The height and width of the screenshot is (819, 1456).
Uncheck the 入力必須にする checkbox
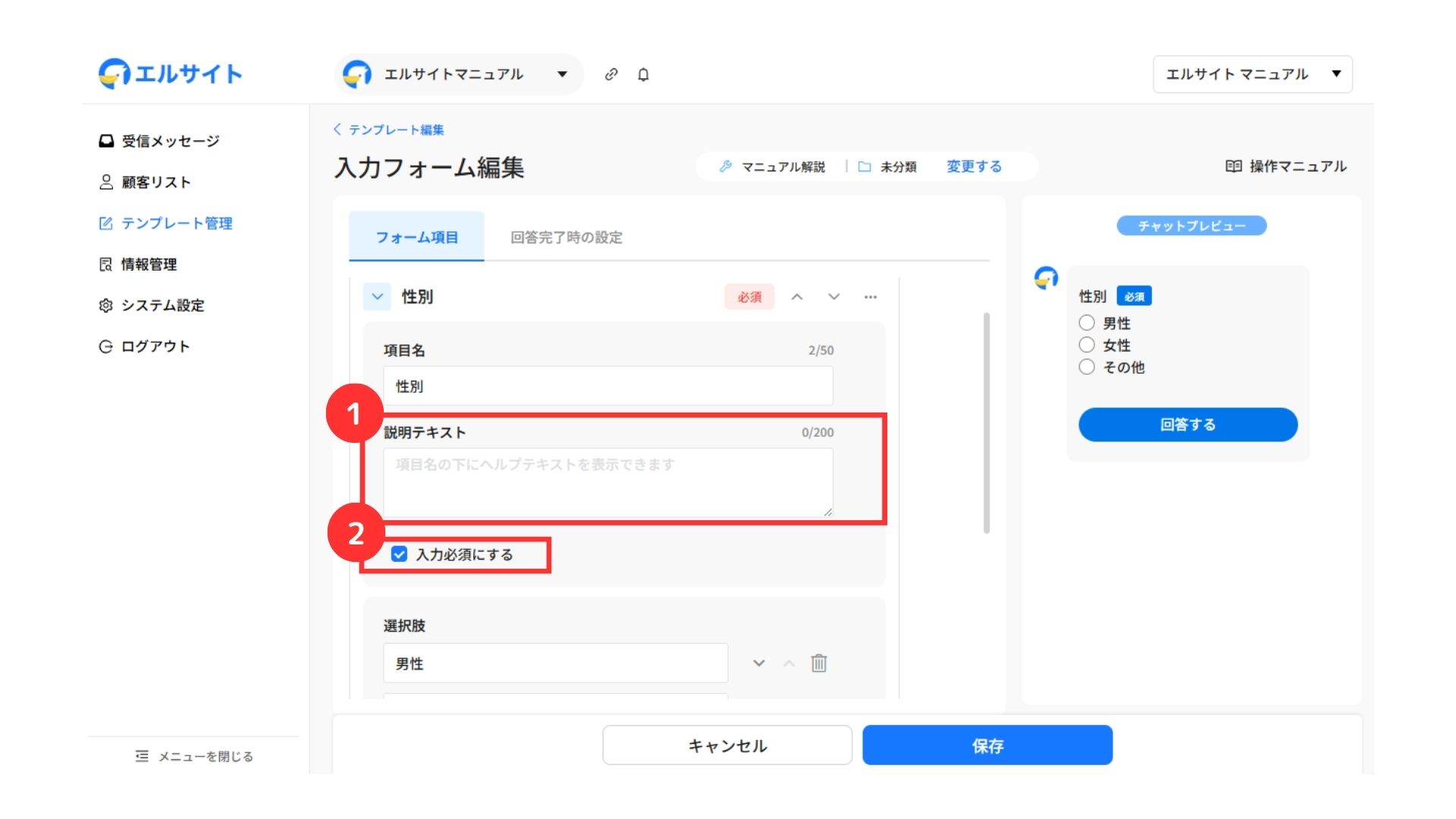point(400,554)
